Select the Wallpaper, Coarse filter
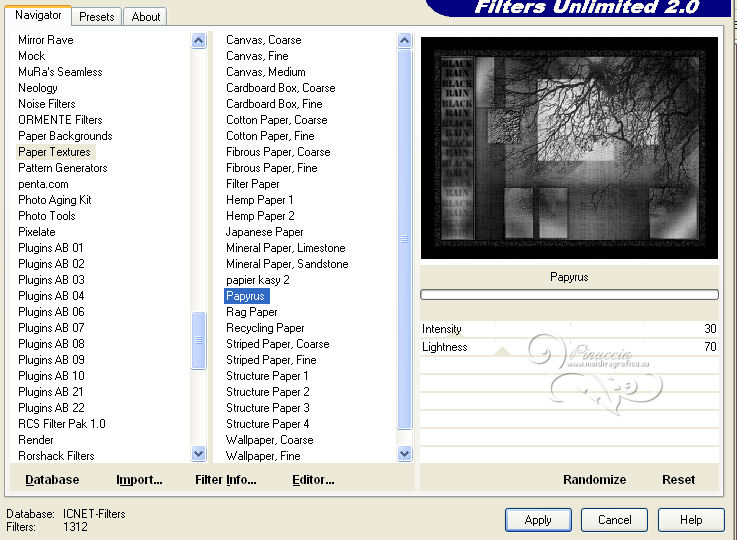 tap(269, 439)
